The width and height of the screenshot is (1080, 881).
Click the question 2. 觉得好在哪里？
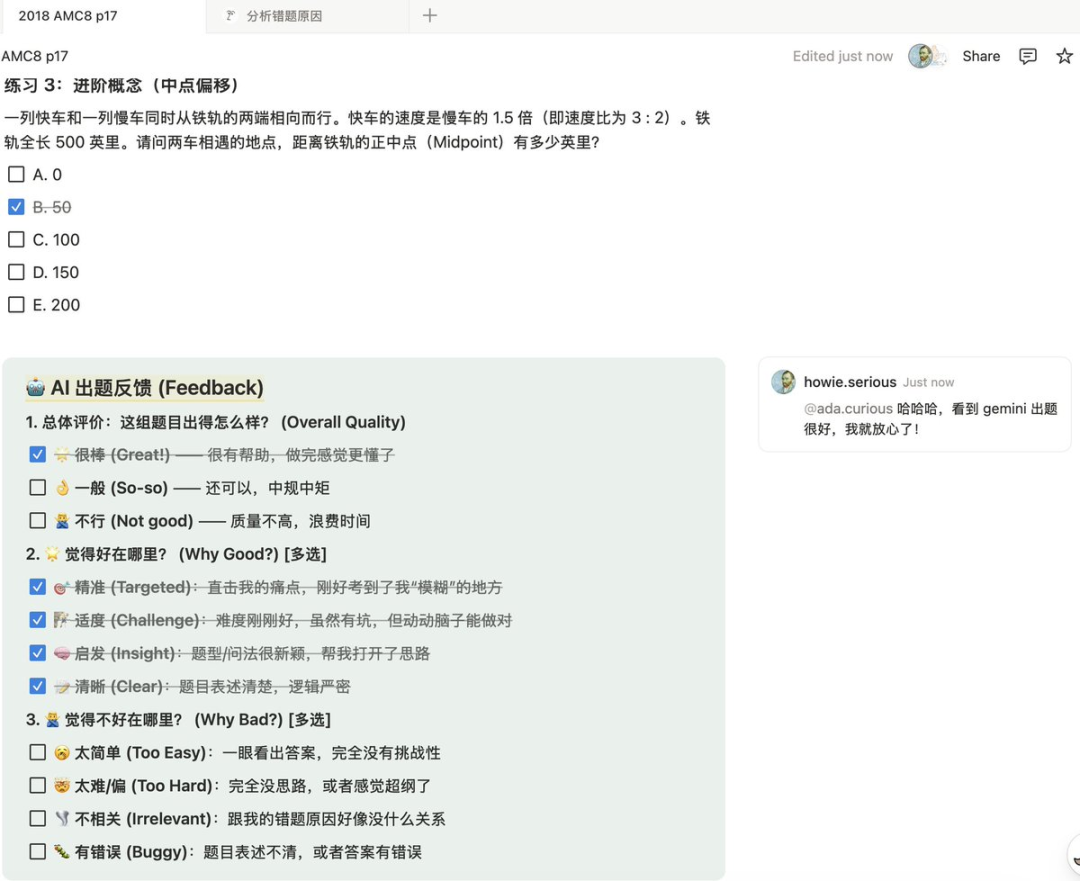pyautogui.click(x=176, y=554)
